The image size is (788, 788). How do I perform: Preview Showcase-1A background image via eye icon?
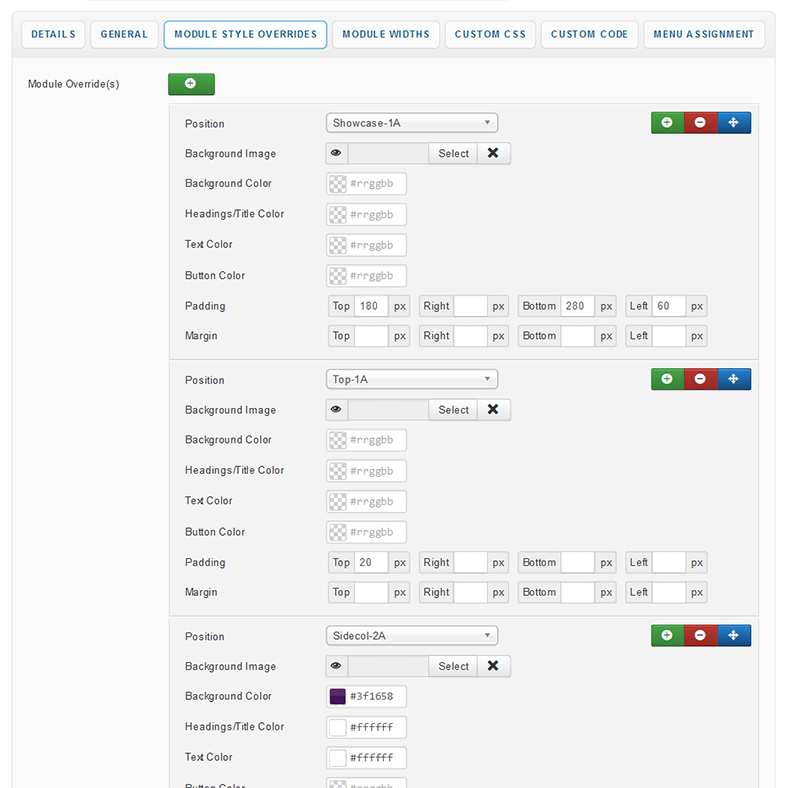click(337, 153)
